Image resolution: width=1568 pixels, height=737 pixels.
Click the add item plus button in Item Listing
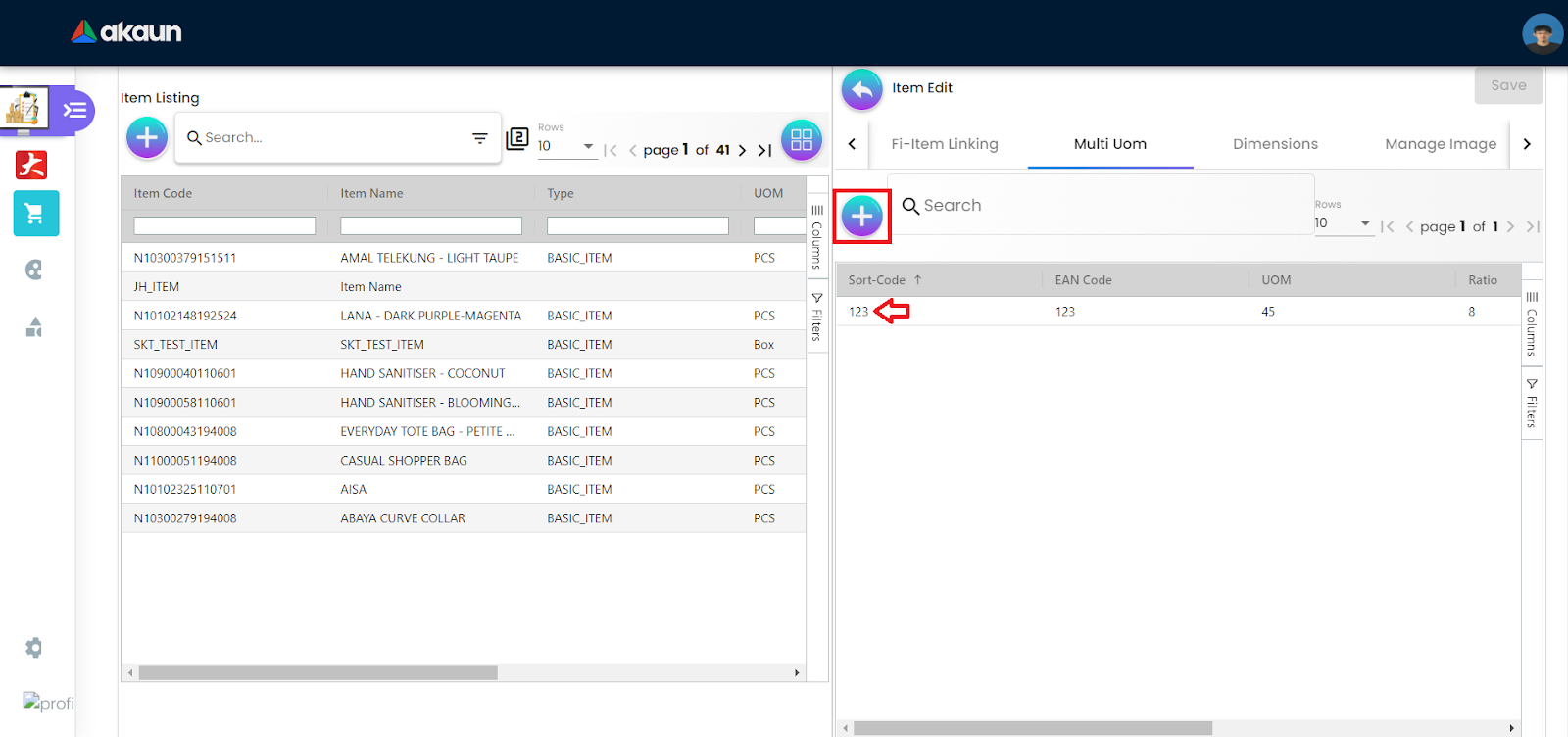point(147,138)
